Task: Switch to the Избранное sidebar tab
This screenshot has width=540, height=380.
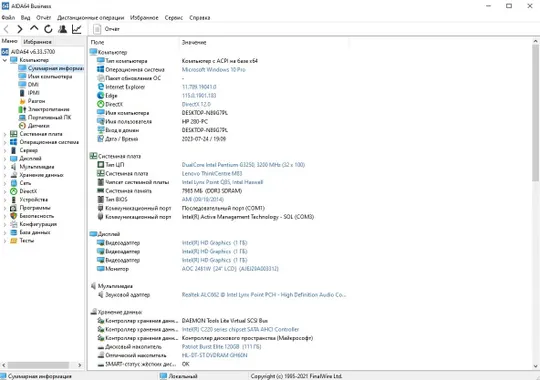Action: [37, 42]
